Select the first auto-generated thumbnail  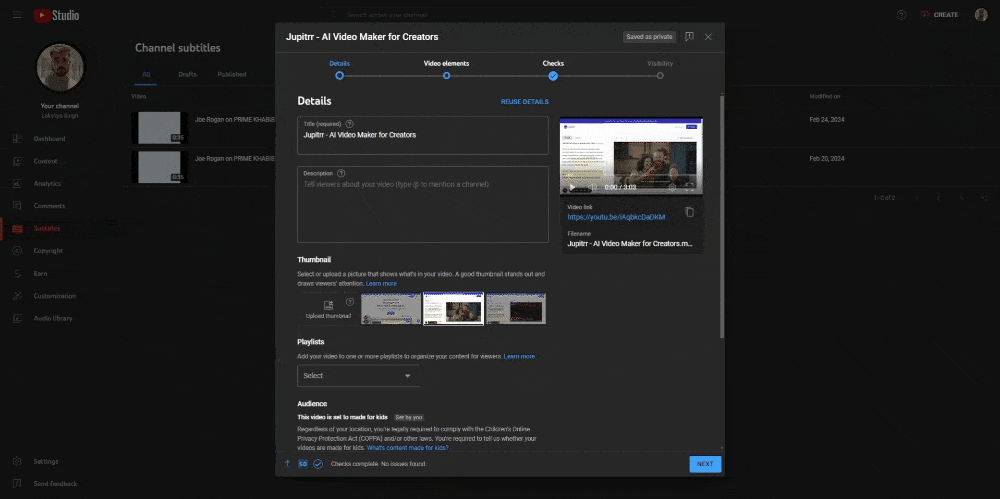(x=391, y=309)
